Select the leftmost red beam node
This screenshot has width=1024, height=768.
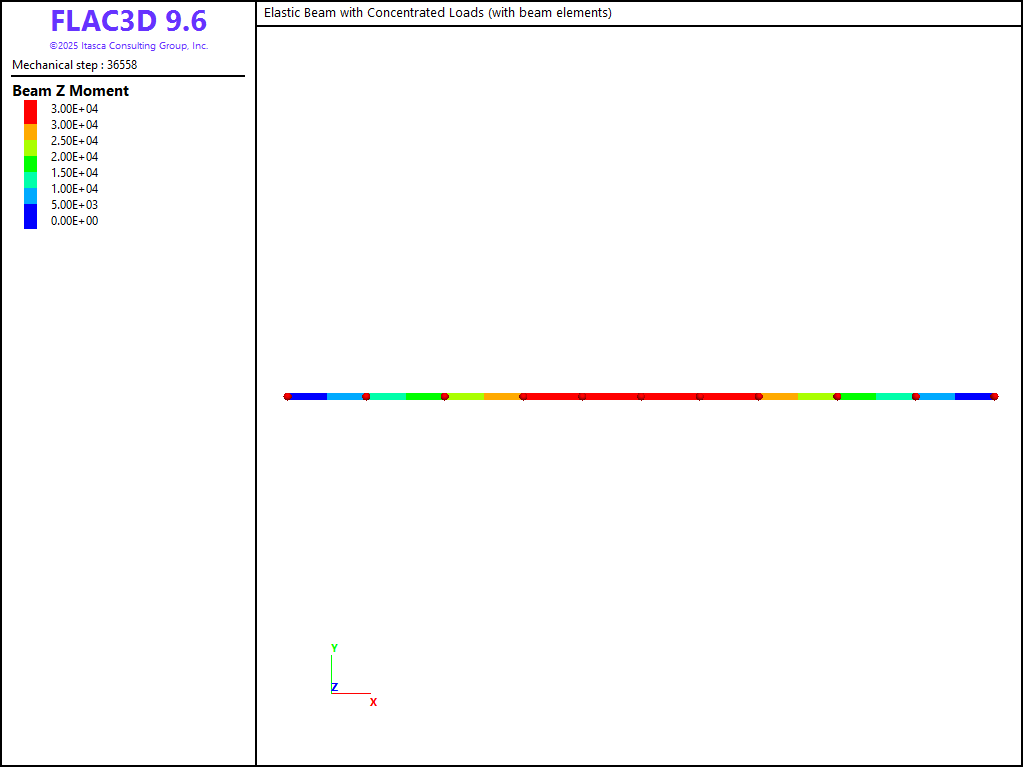click(288, 397)
